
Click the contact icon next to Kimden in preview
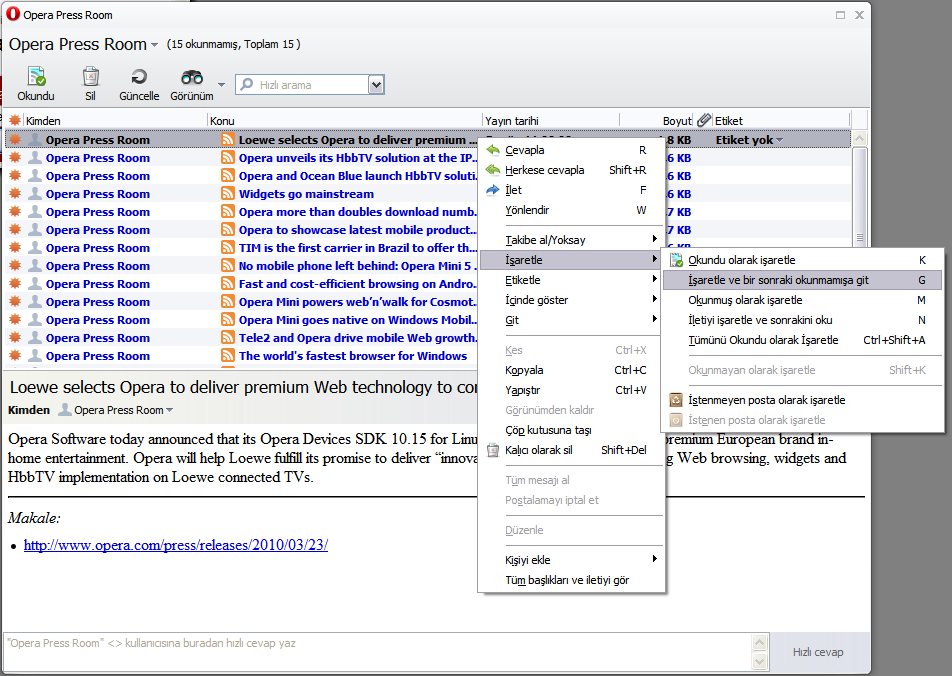click(64, 410)
